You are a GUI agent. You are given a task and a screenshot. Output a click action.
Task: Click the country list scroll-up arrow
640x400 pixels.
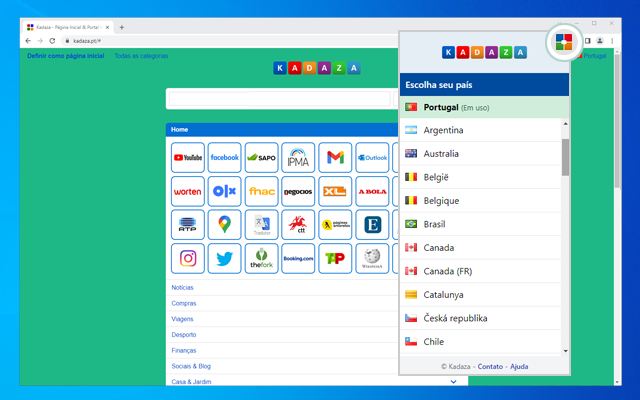point(565,124)
